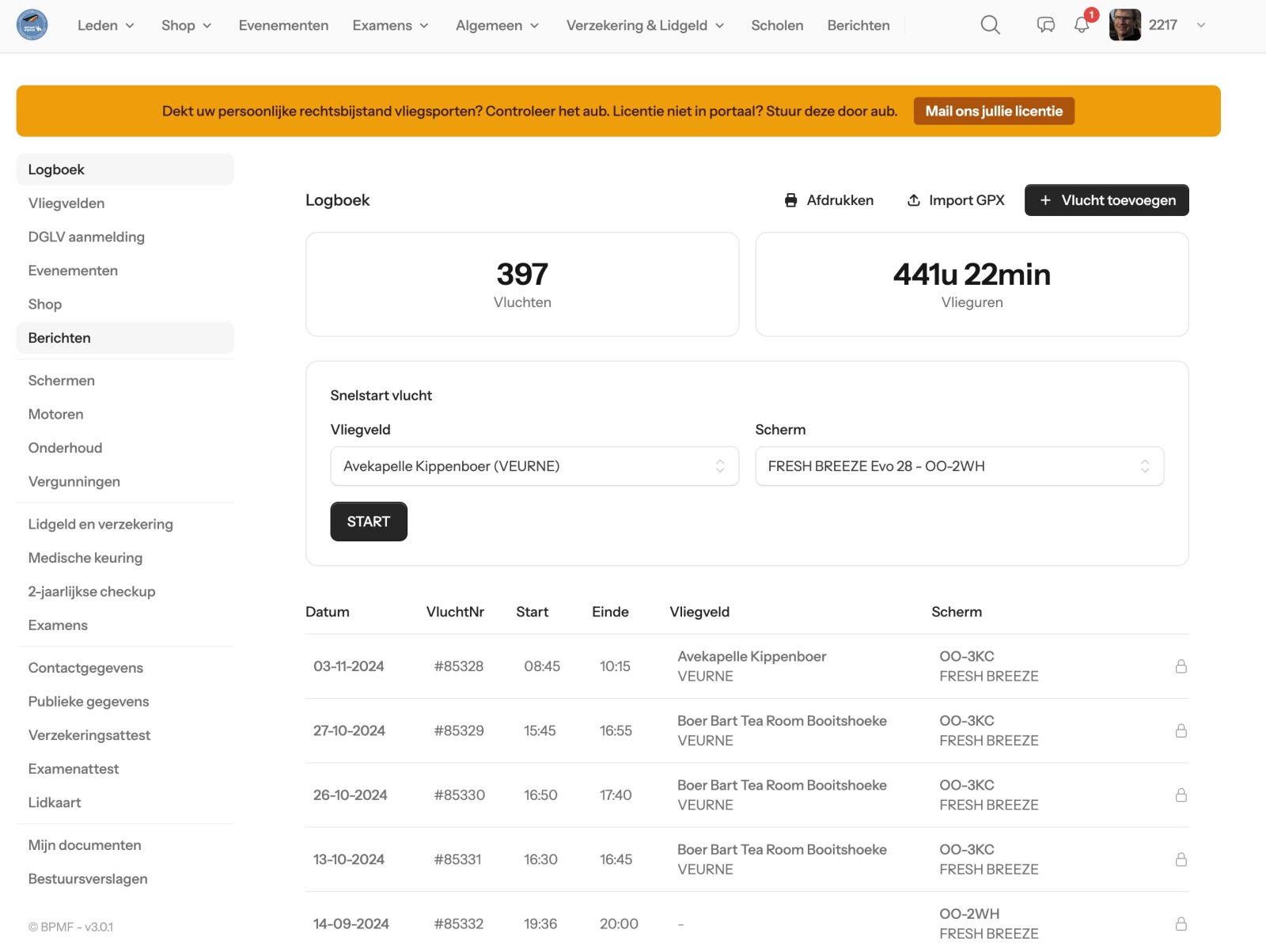The image size is (1266, 952).
Task: Open Bestuursverslagen sidebar item
Action: pyautogui.click(x=125, y=878)
